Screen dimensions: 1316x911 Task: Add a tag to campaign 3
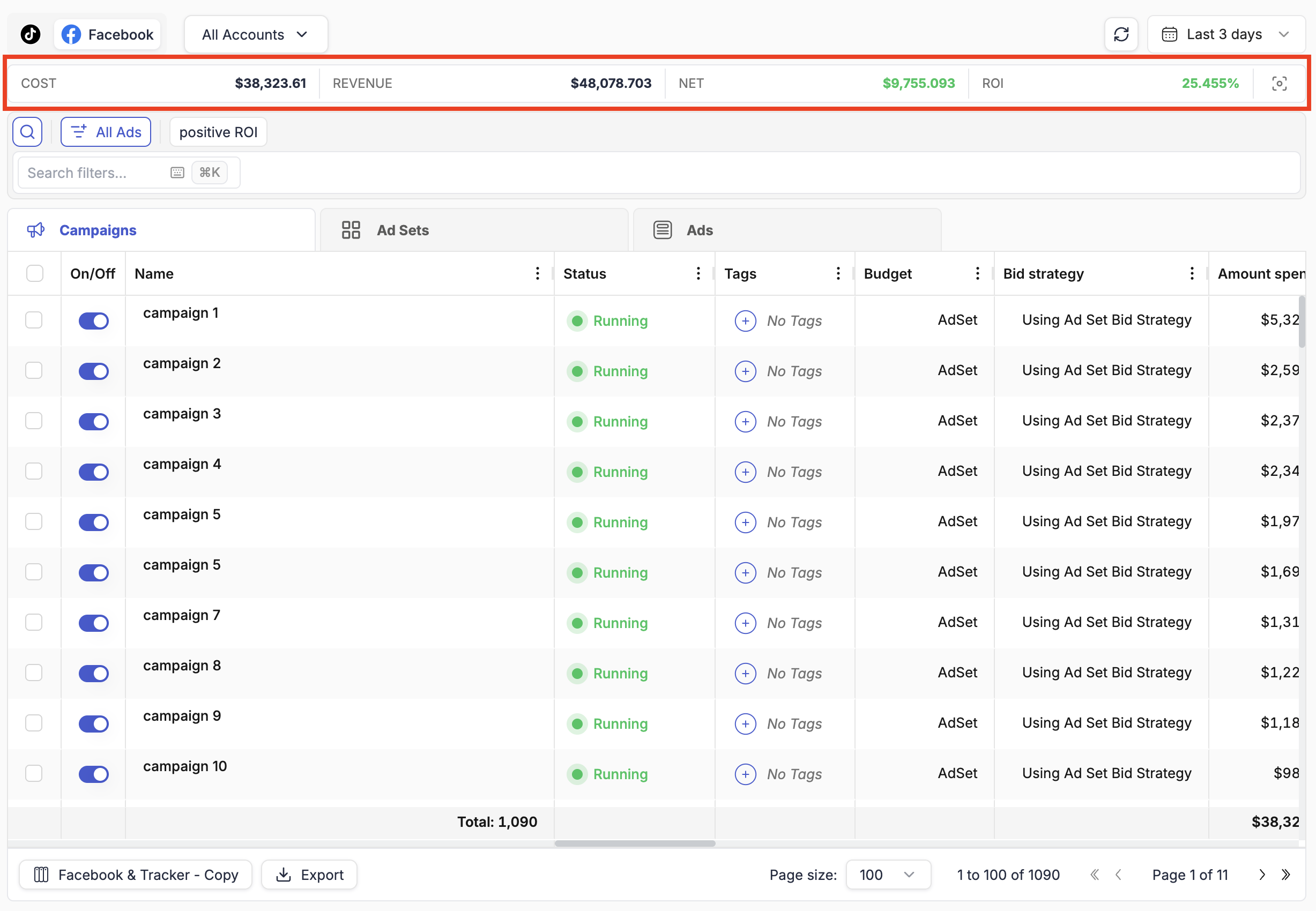point(745,422)
